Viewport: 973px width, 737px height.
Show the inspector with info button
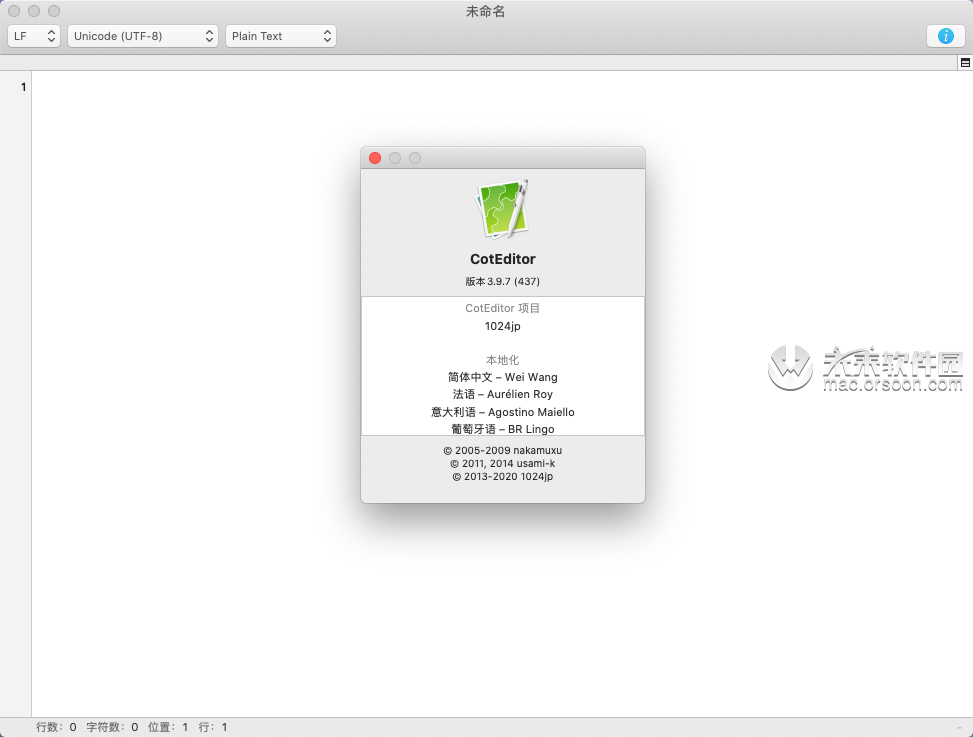click(x=945, y=36)
